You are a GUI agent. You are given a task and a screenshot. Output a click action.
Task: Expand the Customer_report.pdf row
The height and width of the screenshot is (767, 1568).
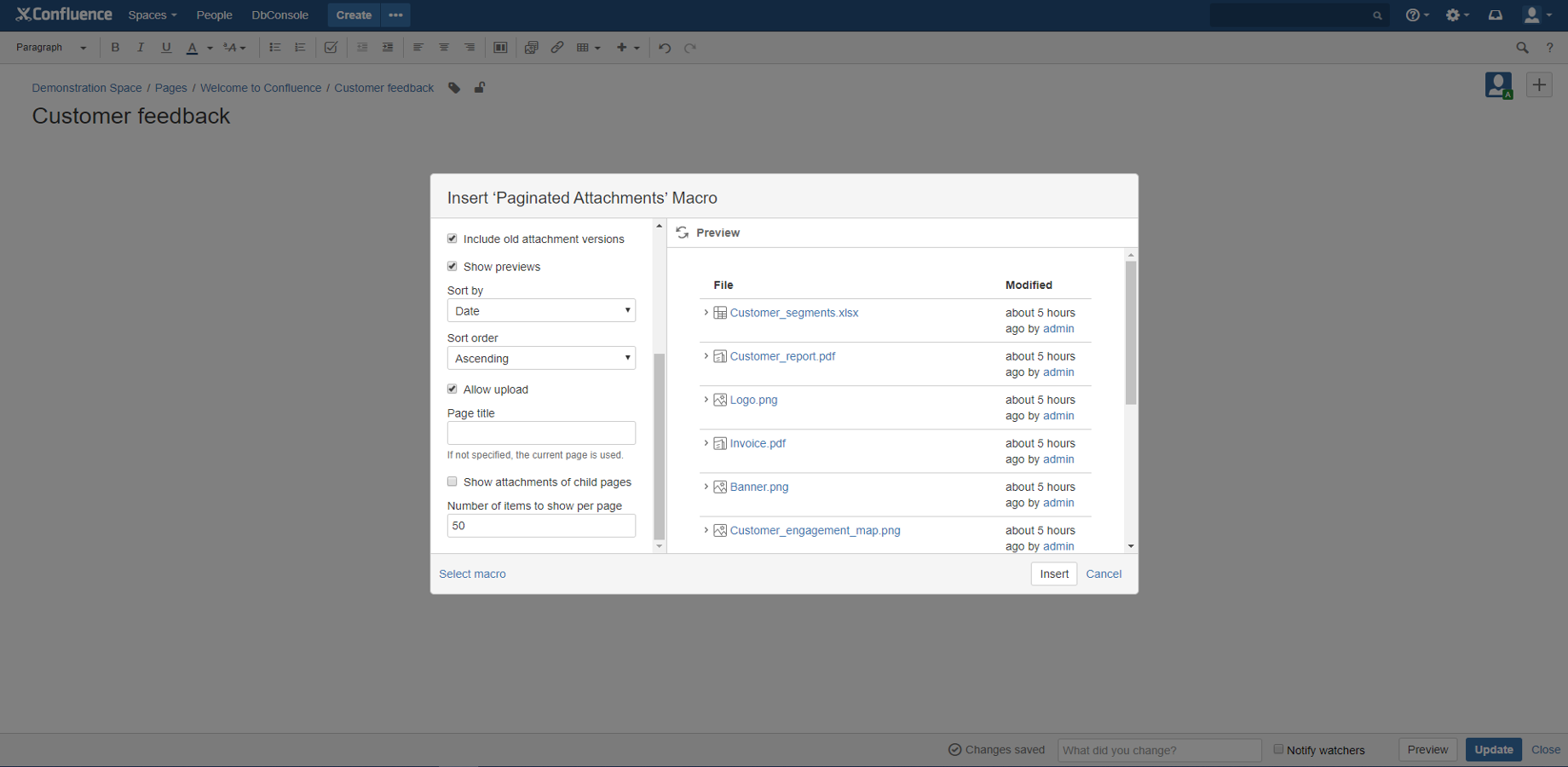706,356
